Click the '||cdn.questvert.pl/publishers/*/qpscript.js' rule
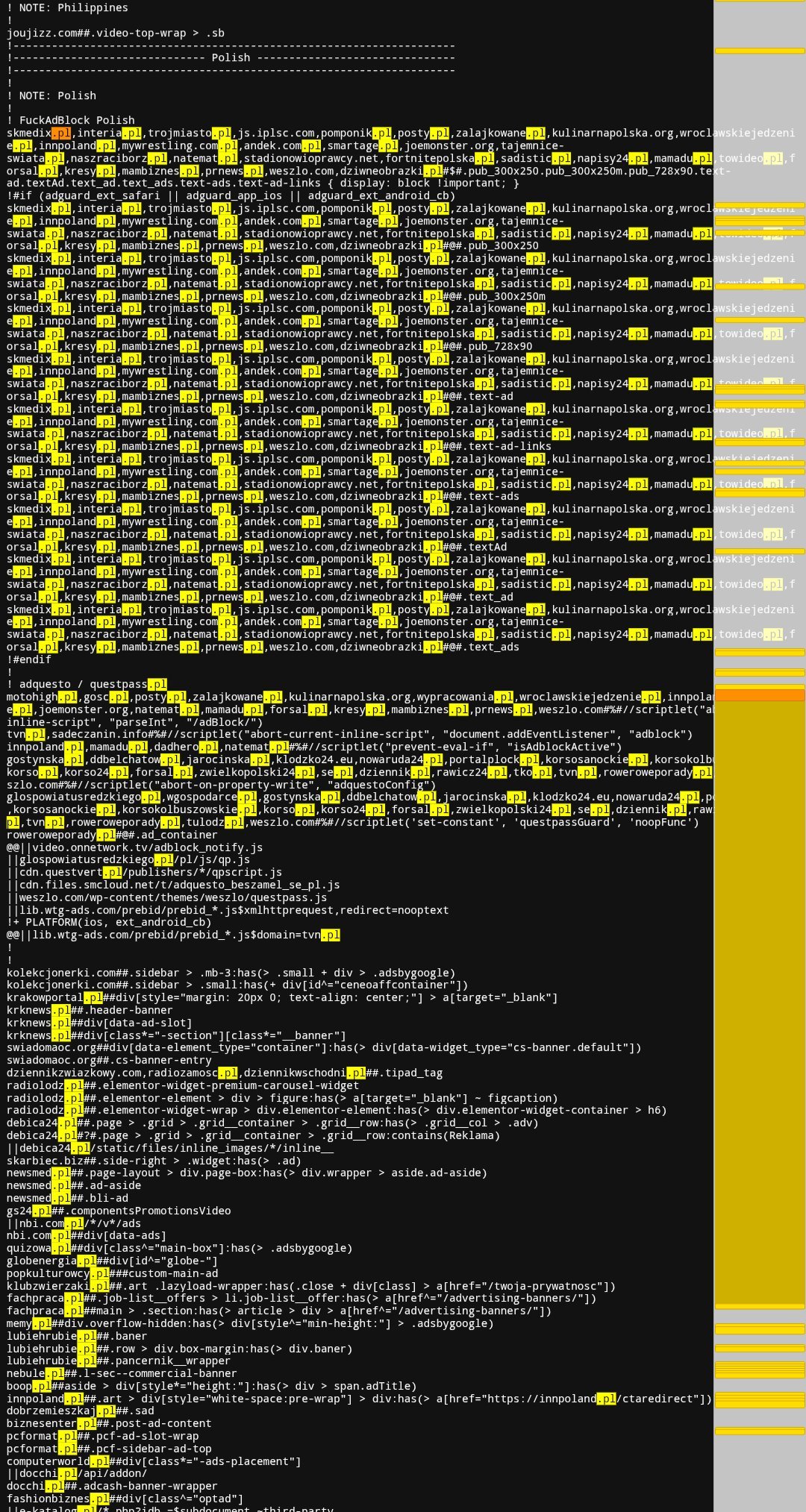Viewport: 806px width, 1512px height. tap(145, 872)
